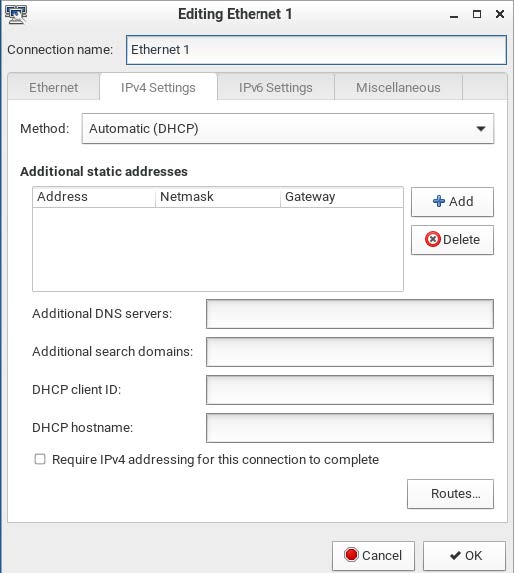Open the Routes… dialog

click(450, 494)
